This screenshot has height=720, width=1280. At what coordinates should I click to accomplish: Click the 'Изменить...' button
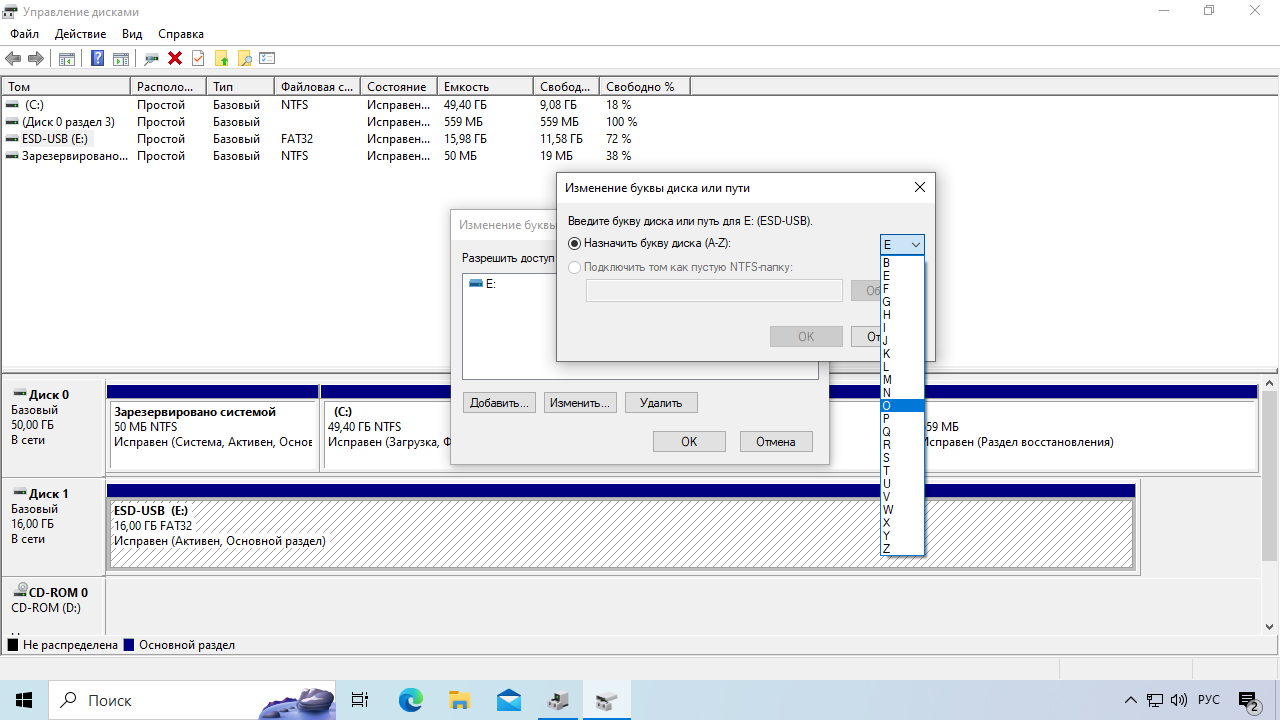click(x=580, y=403)
